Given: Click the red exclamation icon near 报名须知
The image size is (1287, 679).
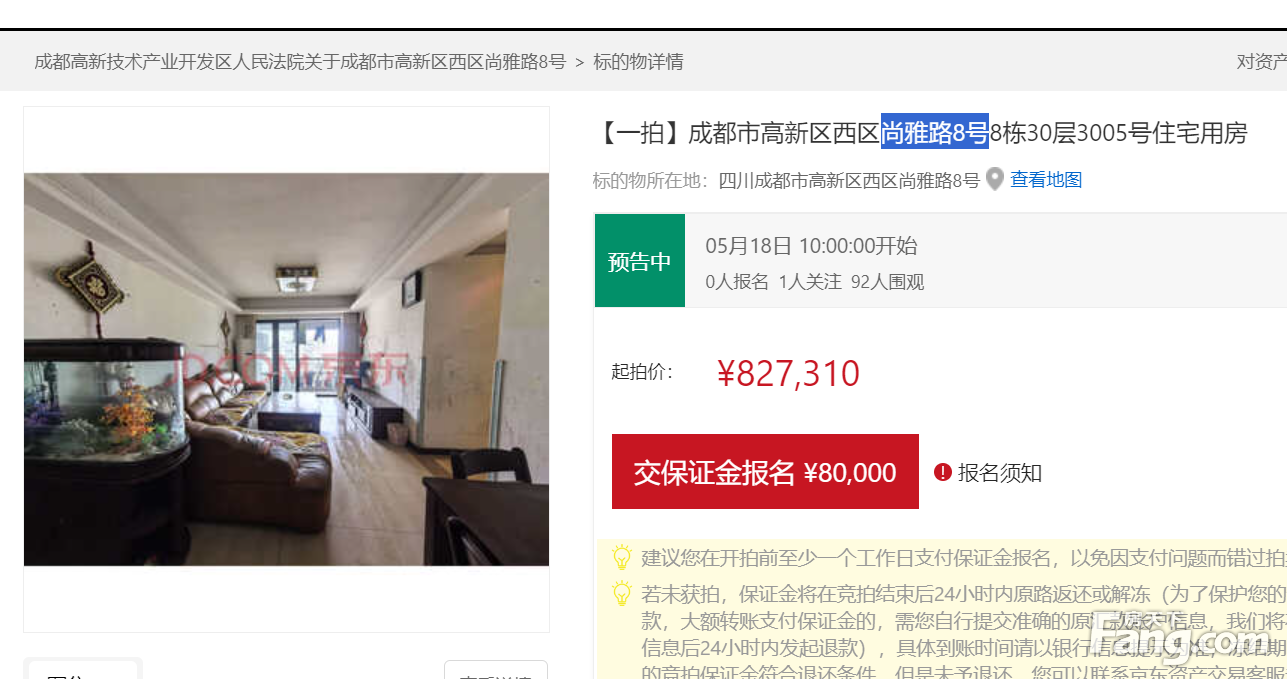Looking at the screenshot, I should click(942, 472).
